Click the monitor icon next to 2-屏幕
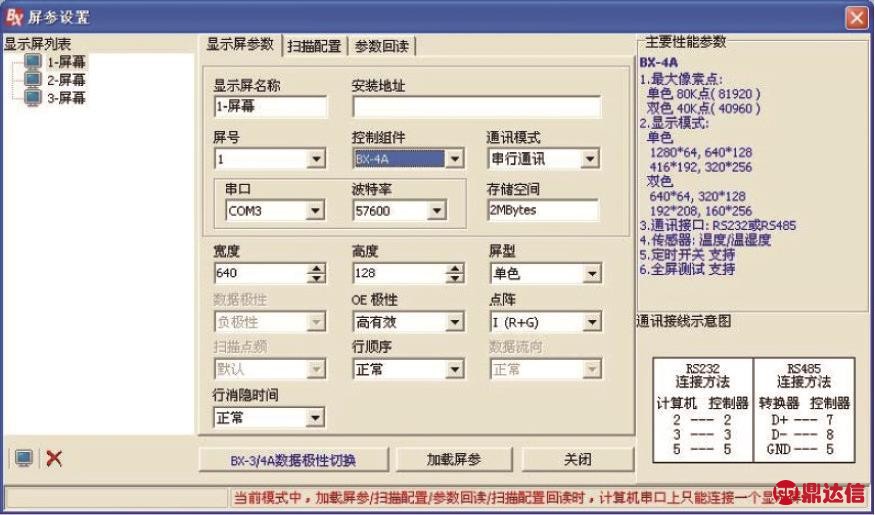Image resolution: width=875 pixels, height=515 pixels. coord(33,79)
